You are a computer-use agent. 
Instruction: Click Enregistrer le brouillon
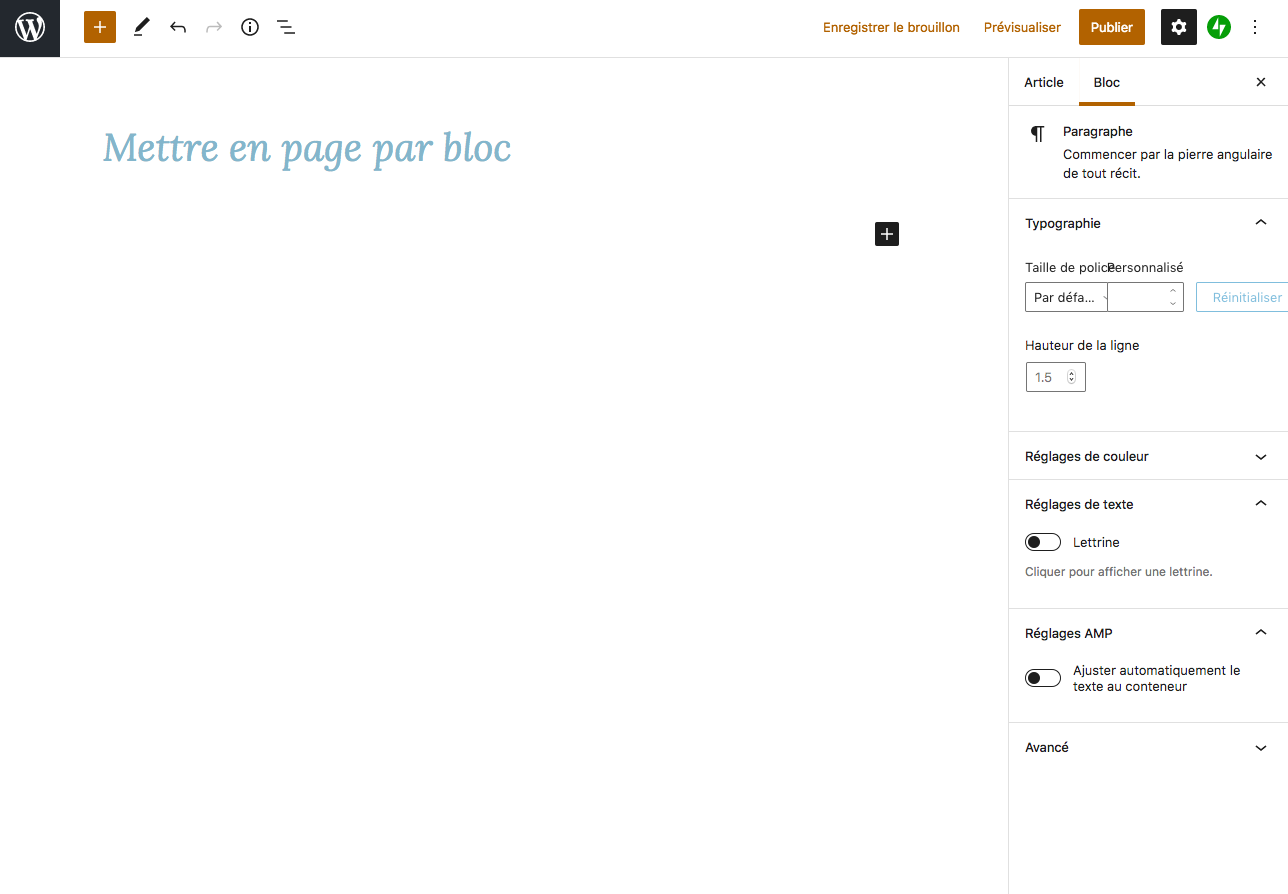(891, 27)
